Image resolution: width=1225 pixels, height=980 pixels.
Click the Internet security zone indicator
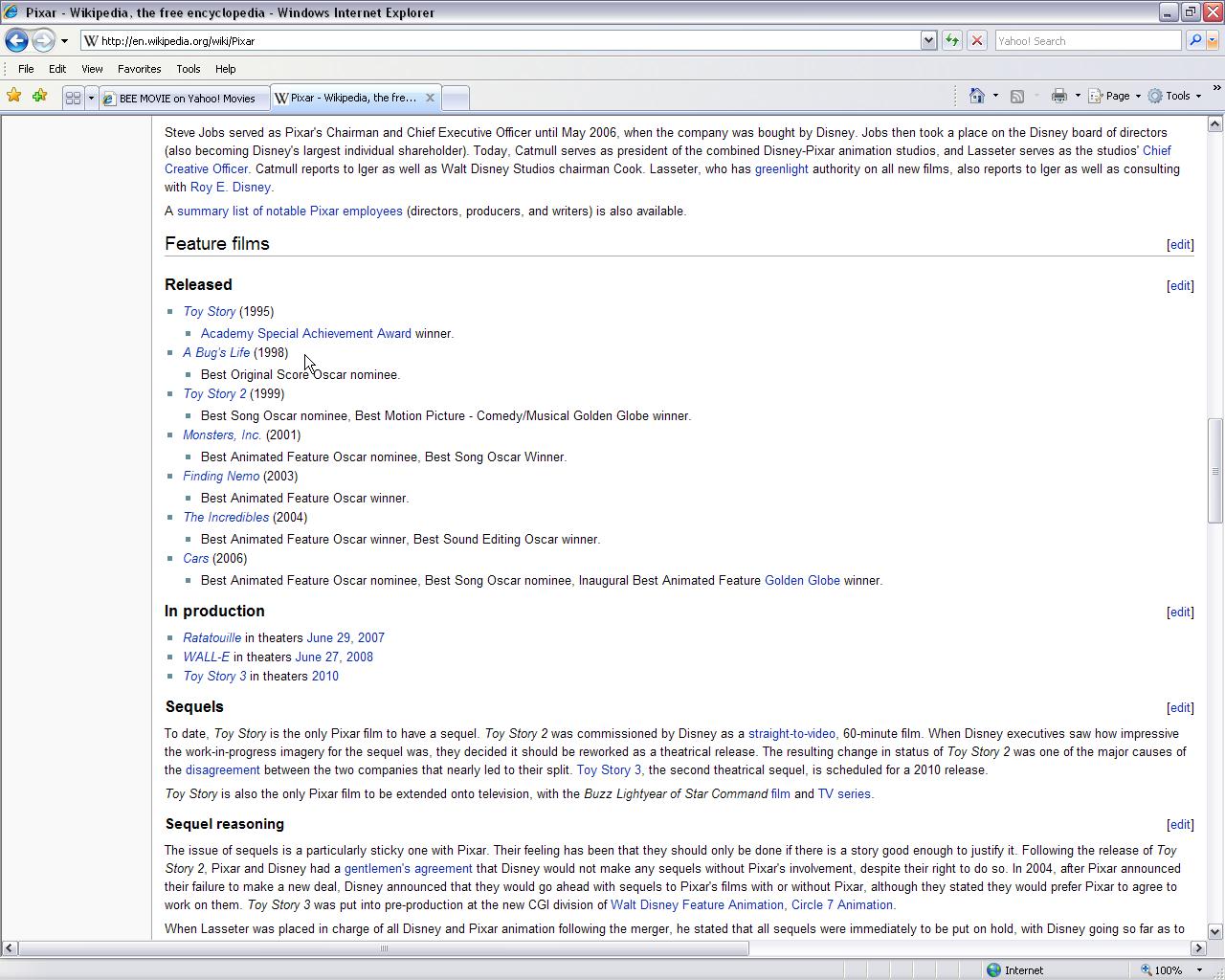pos(1015,970)
